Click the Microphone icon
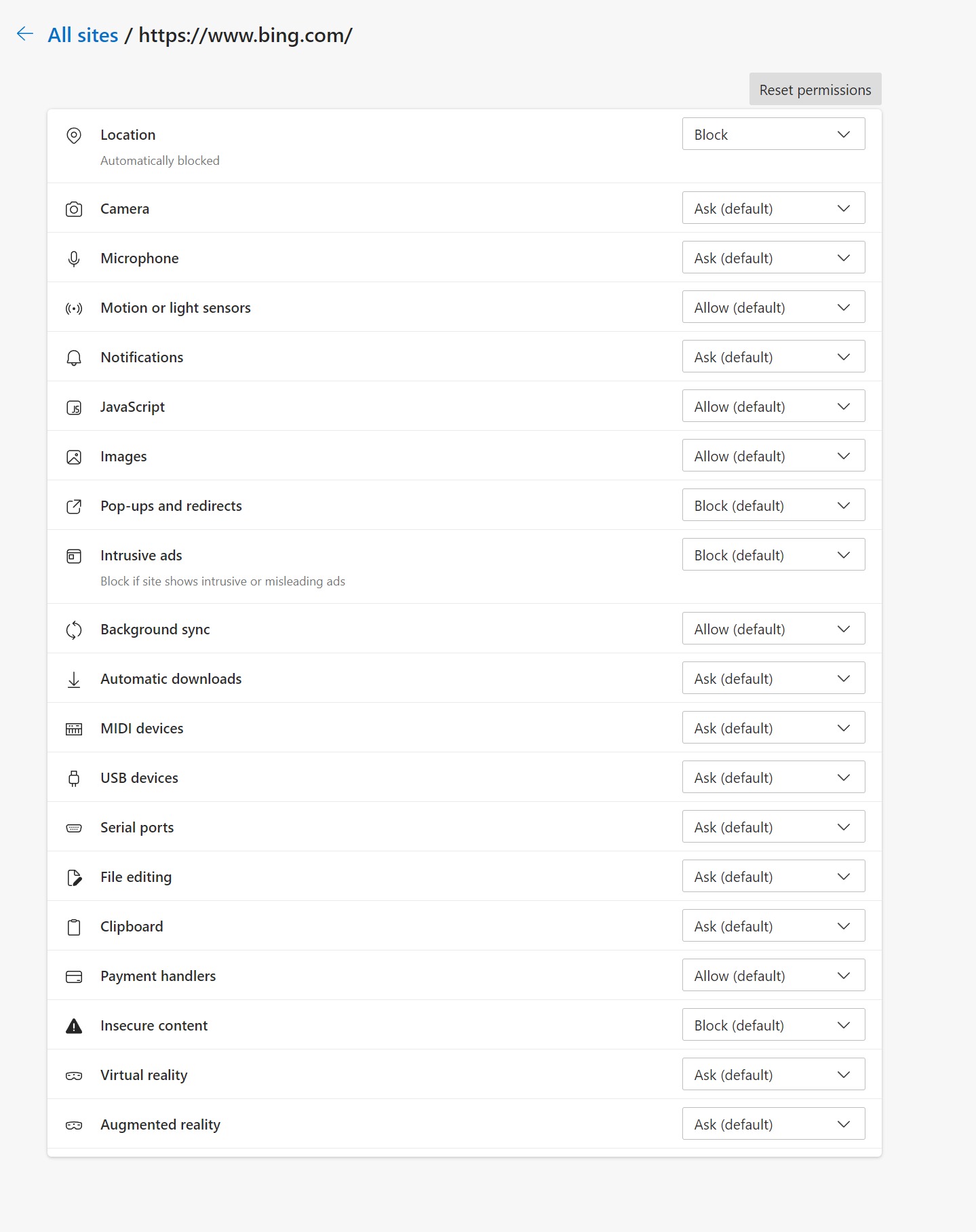The image size is (976, 1232). tap(74, 258)
